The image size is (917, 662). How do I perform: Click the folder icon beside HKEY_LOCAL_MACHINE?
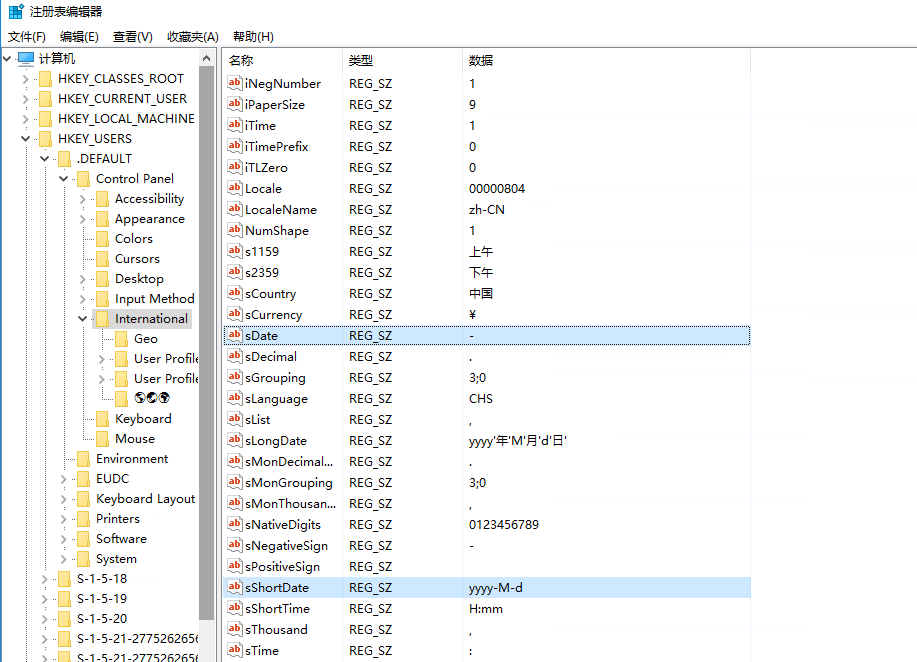point(45,119)
